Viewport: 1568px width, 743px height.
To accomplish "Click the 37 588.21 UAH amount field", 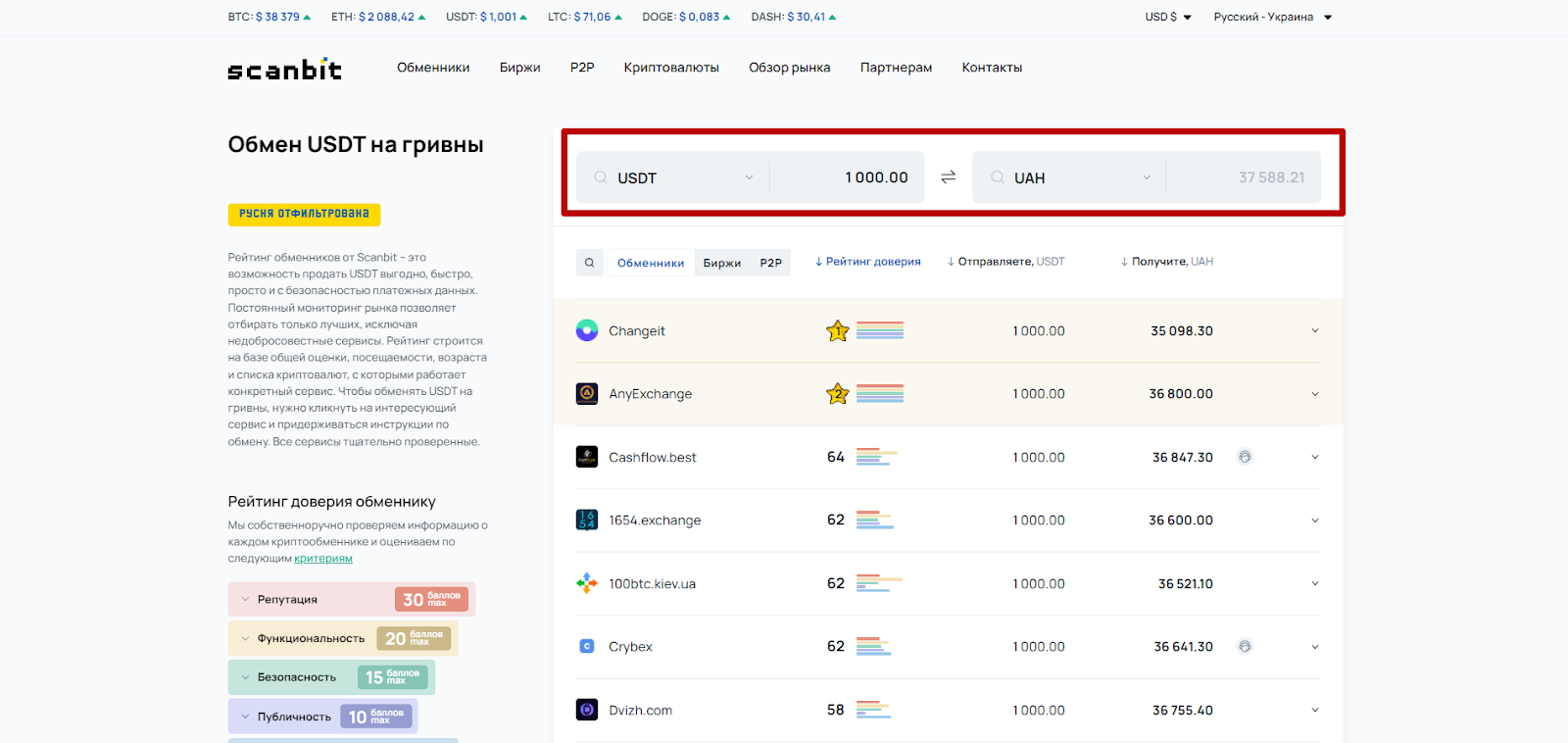I will tap(1244, 177).
